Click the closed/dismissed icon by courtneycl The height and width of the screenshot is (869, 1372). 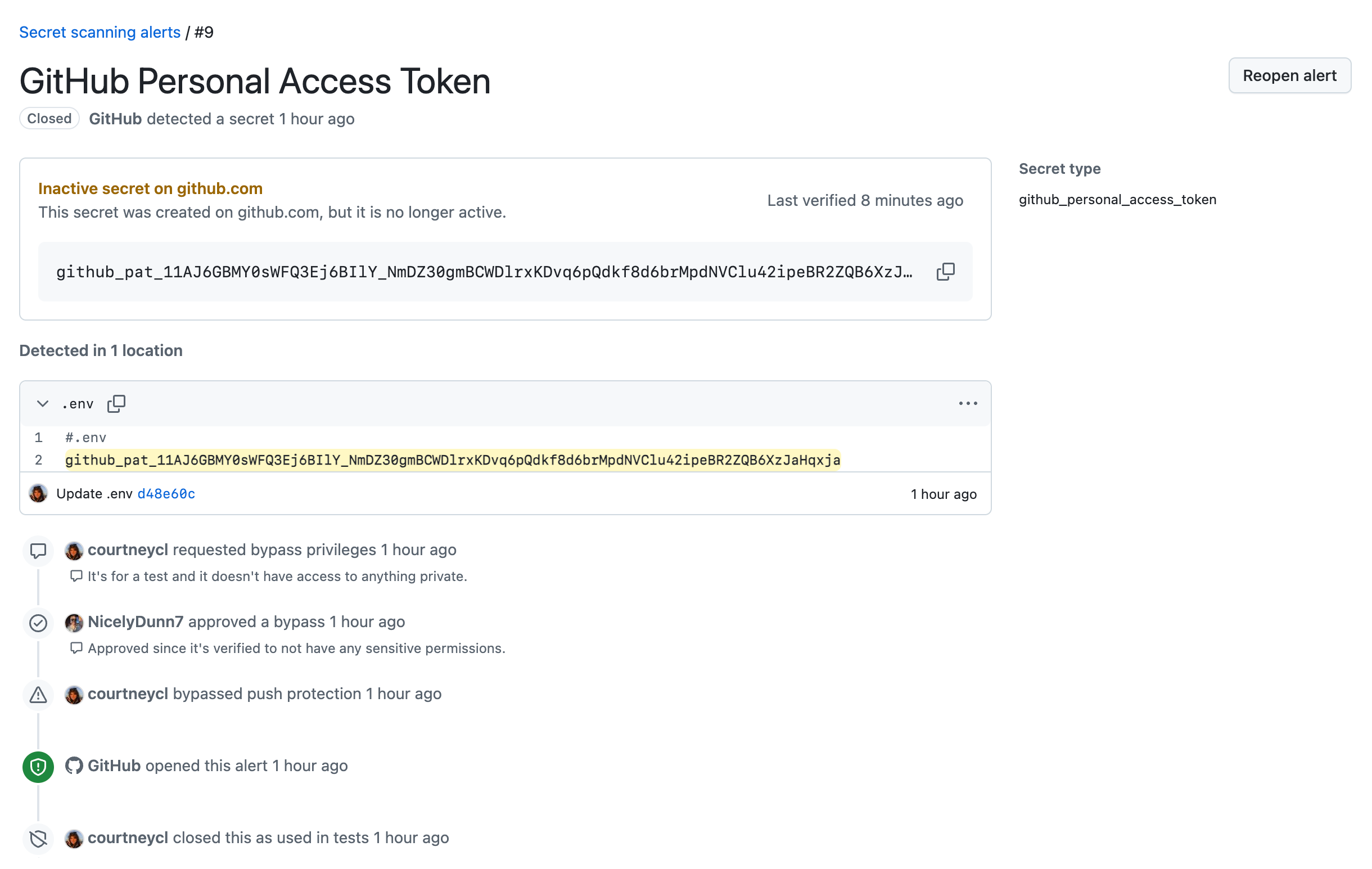[38, 838]
